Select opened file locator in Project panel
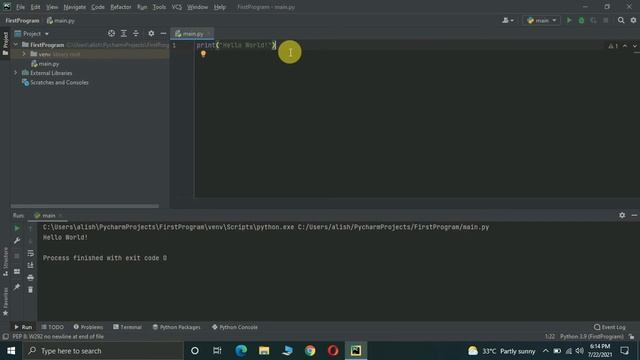Viewport: 640px width, 360px height. (x=111, y=33)
